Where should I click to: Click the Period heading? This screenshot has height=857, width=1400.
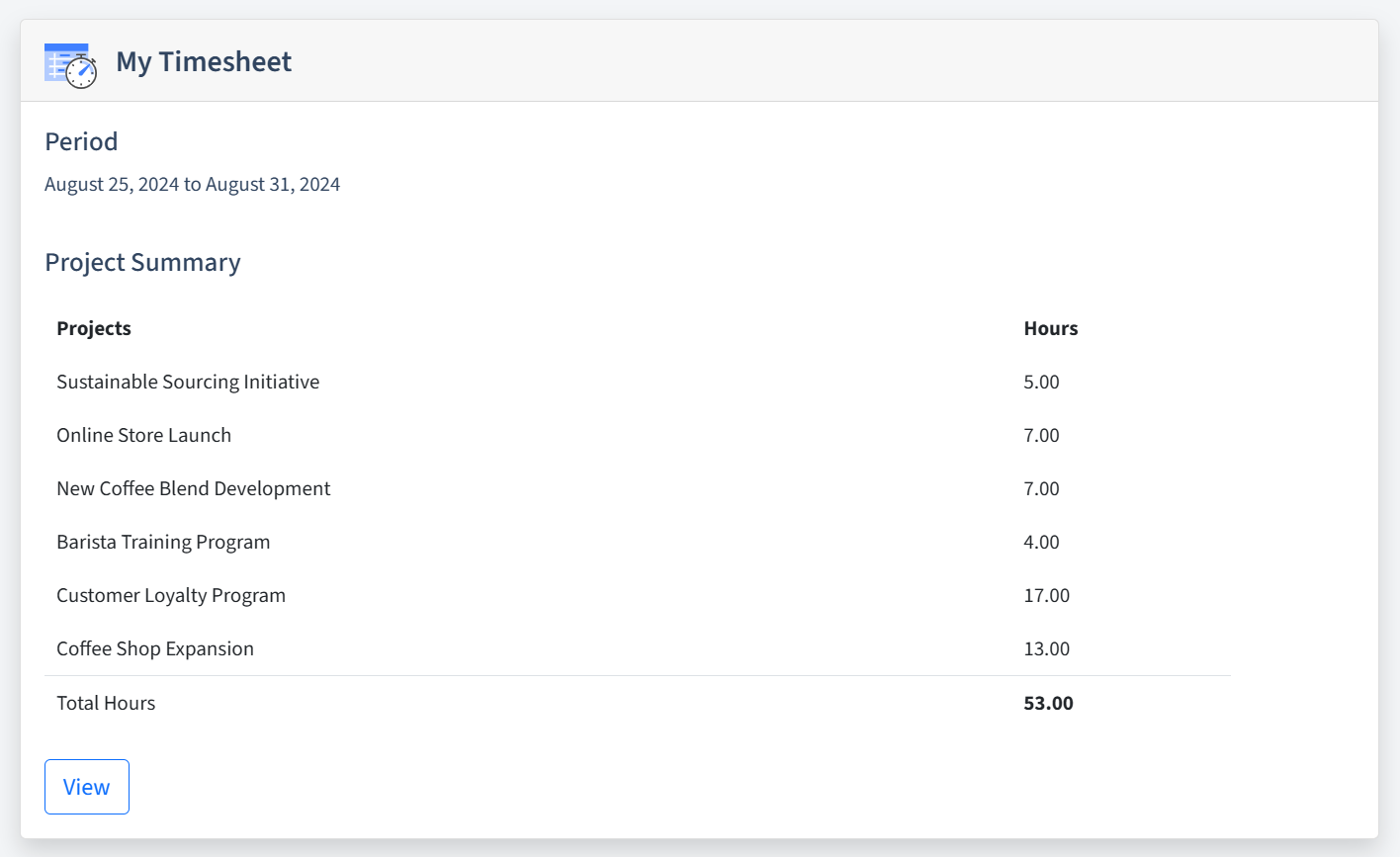point(81,141)
